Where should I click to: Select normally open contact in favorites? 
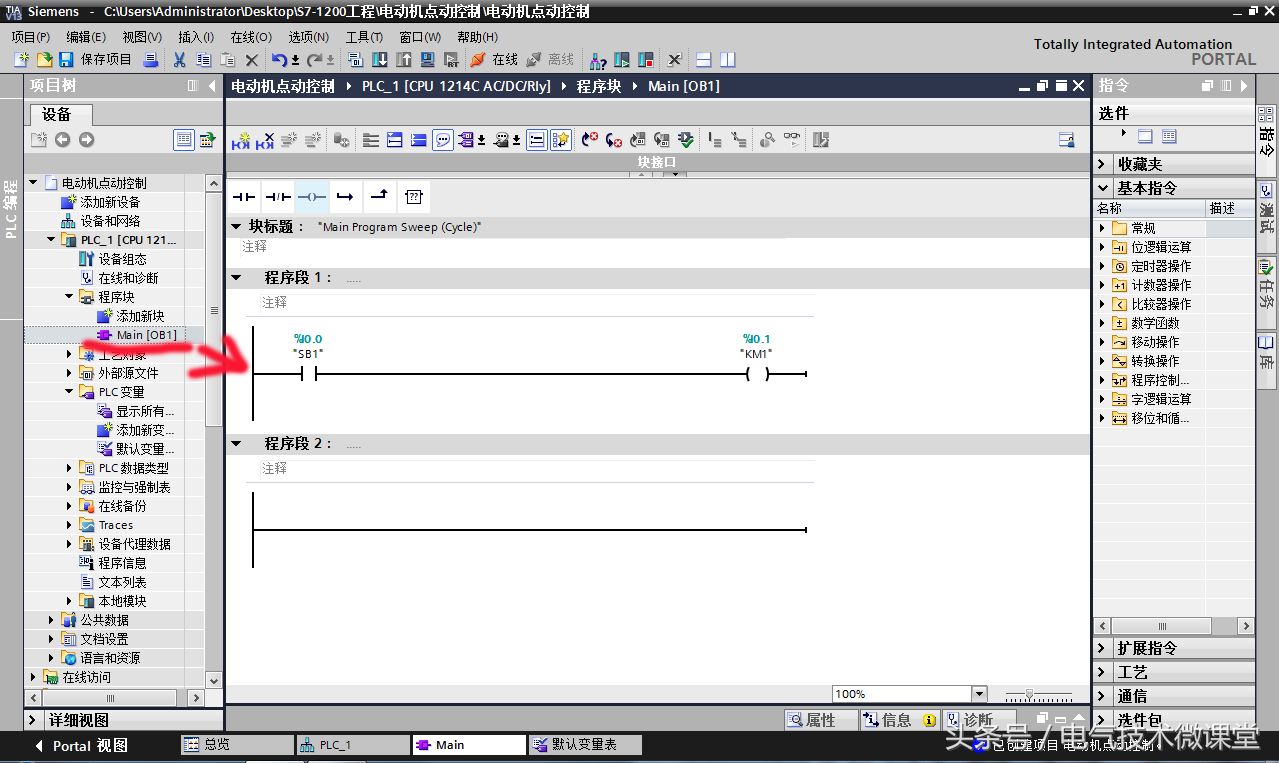pyautogui.click(x=244, y=196)
